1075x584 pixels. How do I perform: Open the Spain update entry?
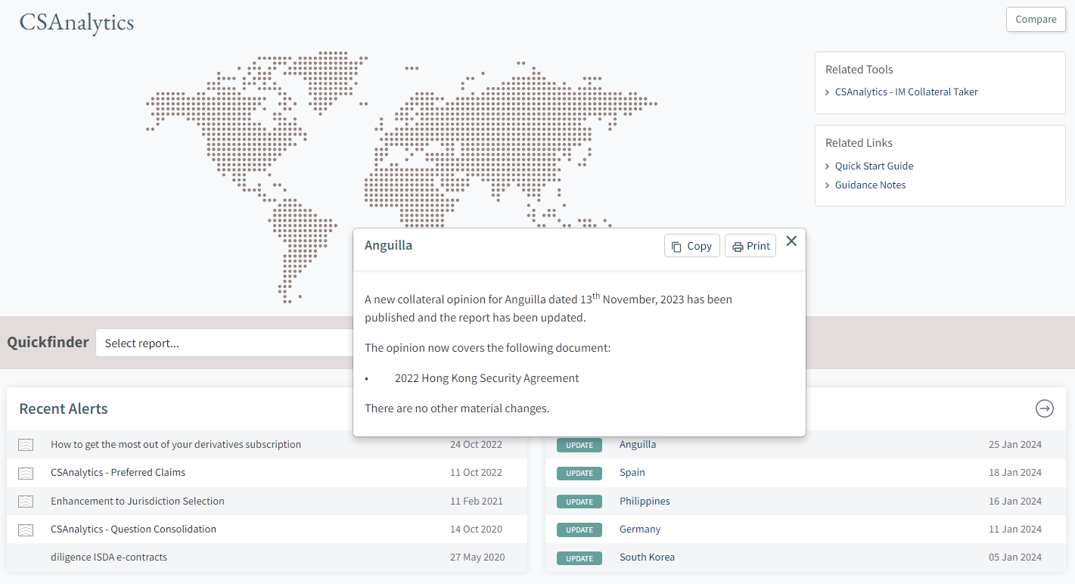pos(632,472)
